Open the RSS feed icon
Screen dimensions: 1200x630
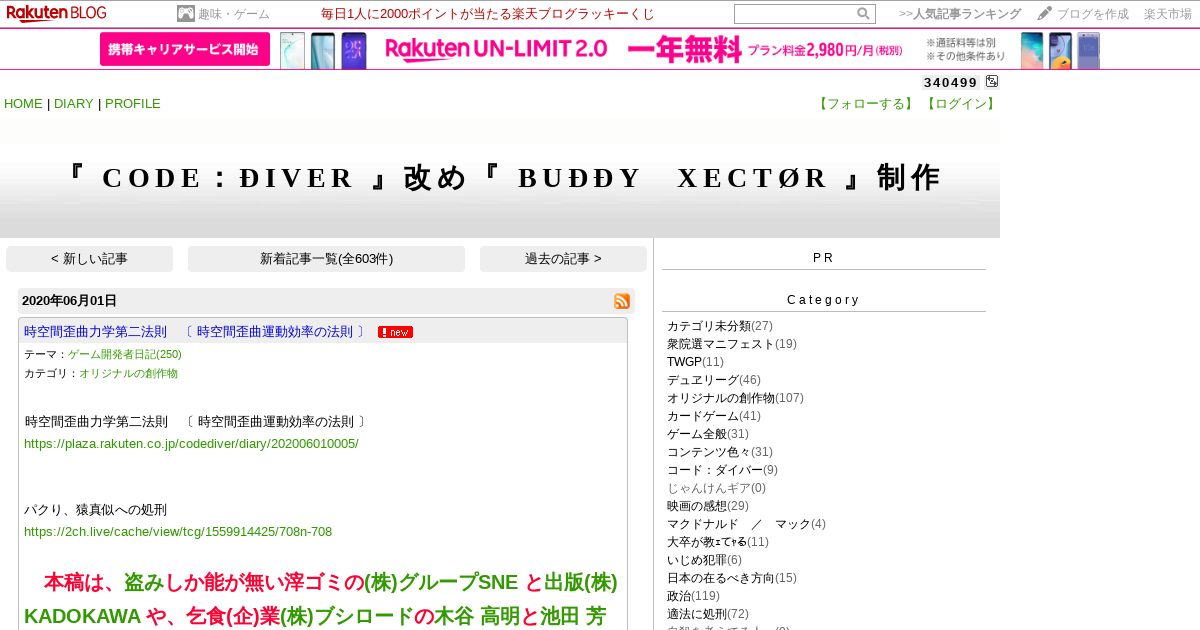click(x=622, y=301)
